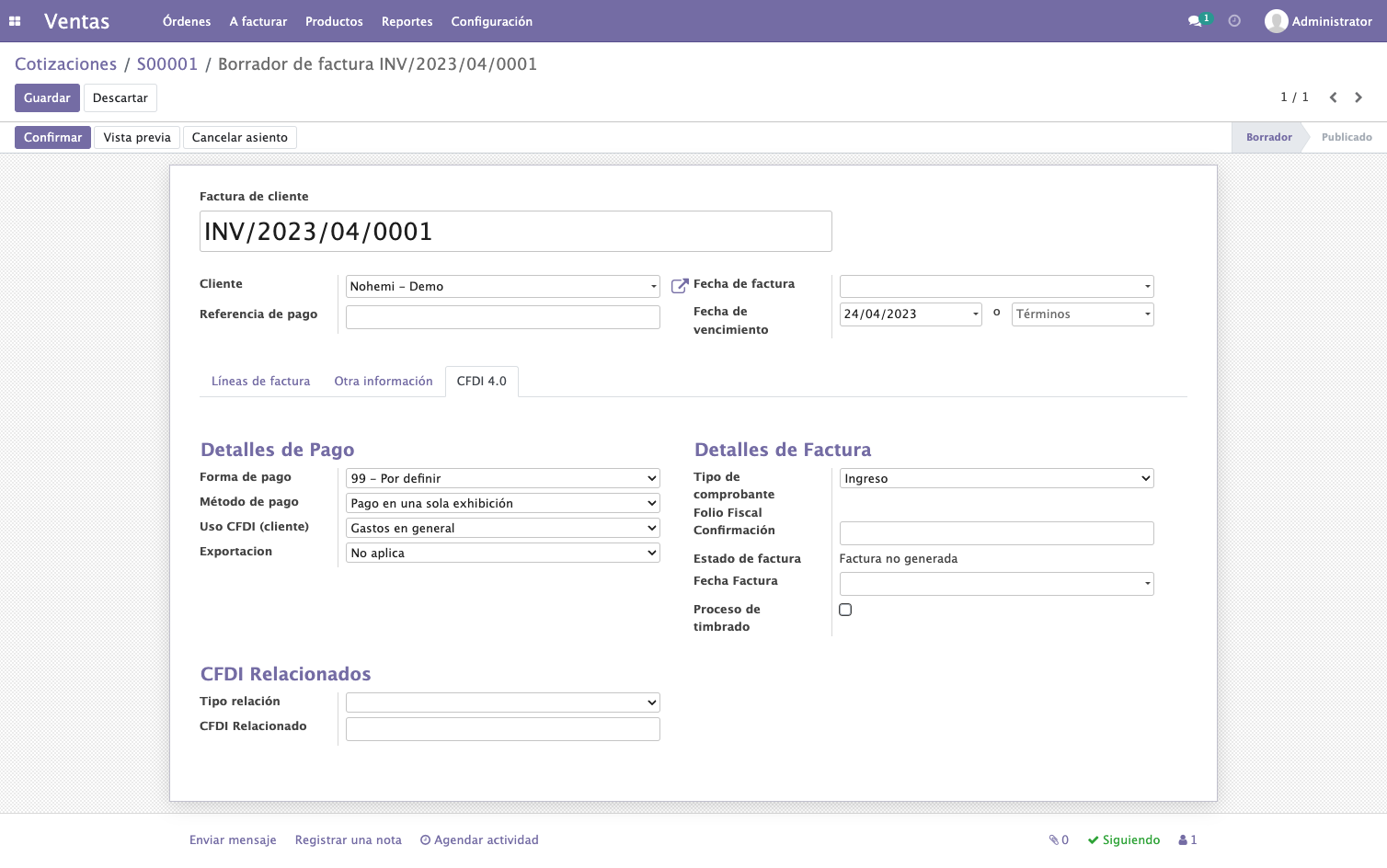This screenshot has height=868, width=1387.
Task: Open the followers person icon
Action: pos(1183,839)
